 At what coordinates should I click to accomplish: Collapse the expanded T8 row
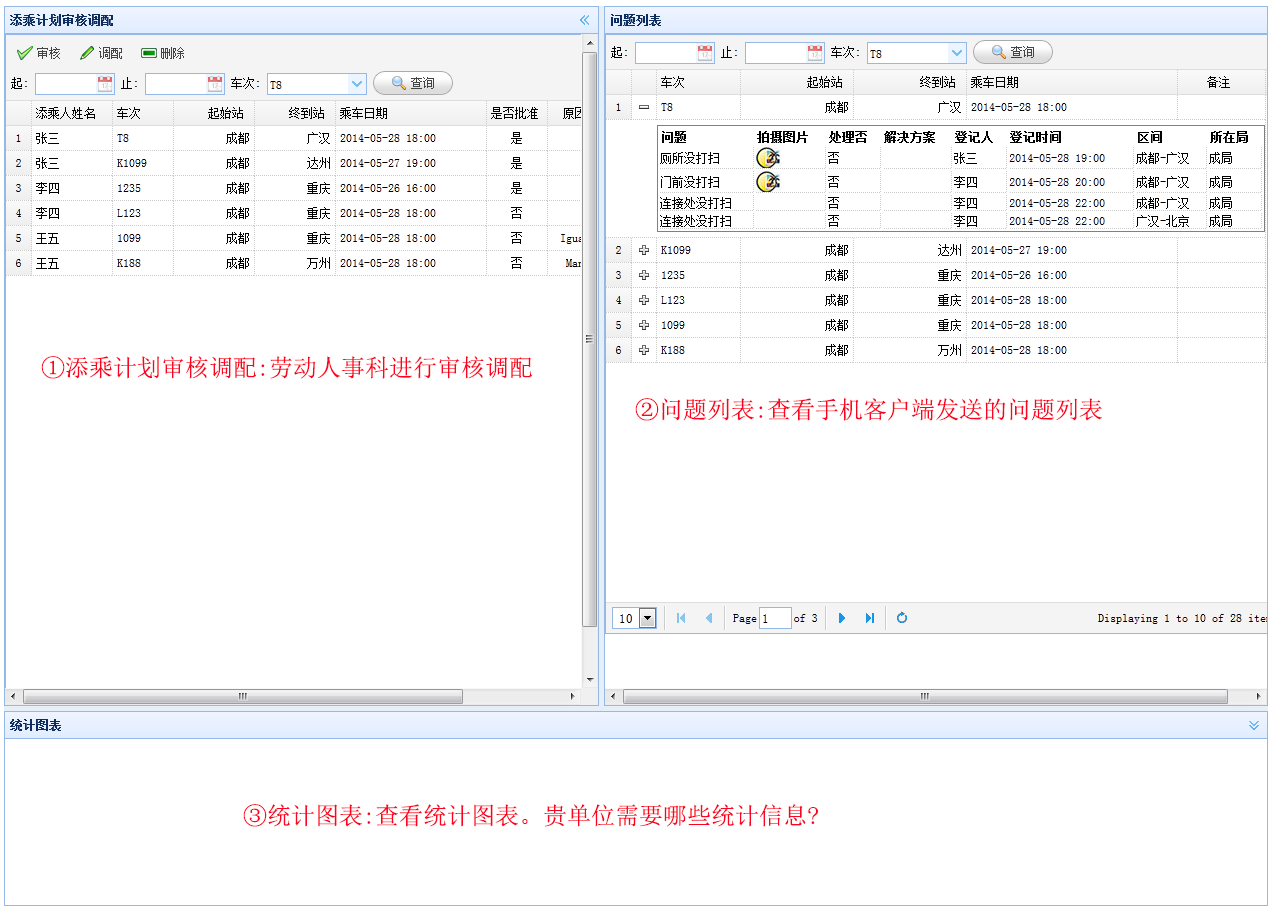[644, 107]
